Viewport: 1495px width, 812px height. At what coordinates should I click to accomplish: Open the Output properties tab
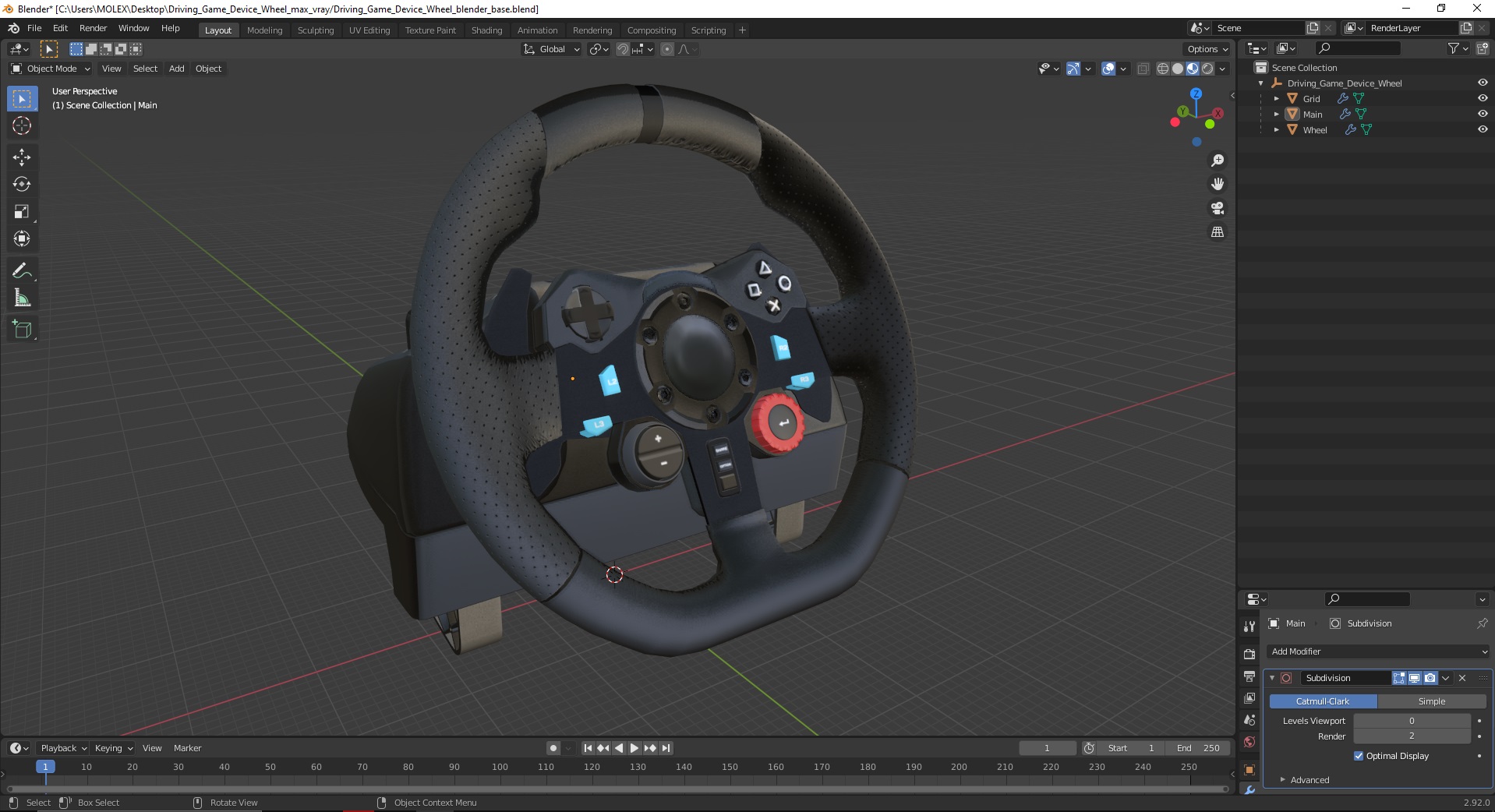pyautogui.click(x=1249, y=676)
